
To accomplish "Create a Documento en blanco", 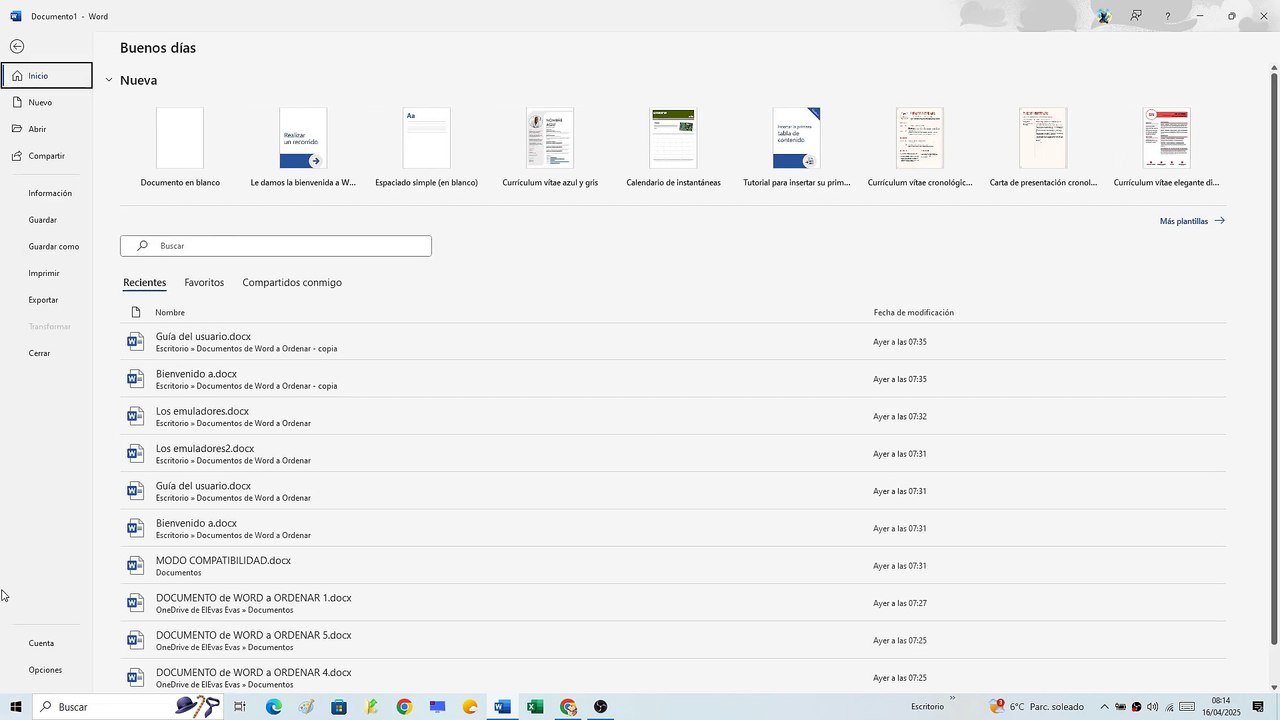I will point(180,147).
